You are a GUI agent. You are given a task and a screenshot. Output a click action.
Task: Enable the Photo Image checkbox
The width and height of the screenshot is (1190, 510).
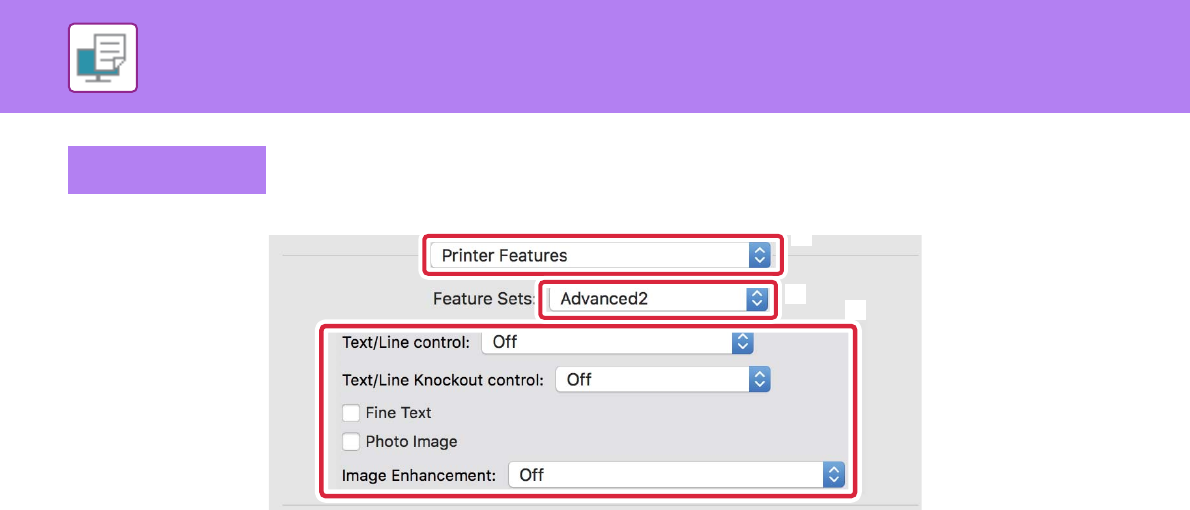[351, 441]
